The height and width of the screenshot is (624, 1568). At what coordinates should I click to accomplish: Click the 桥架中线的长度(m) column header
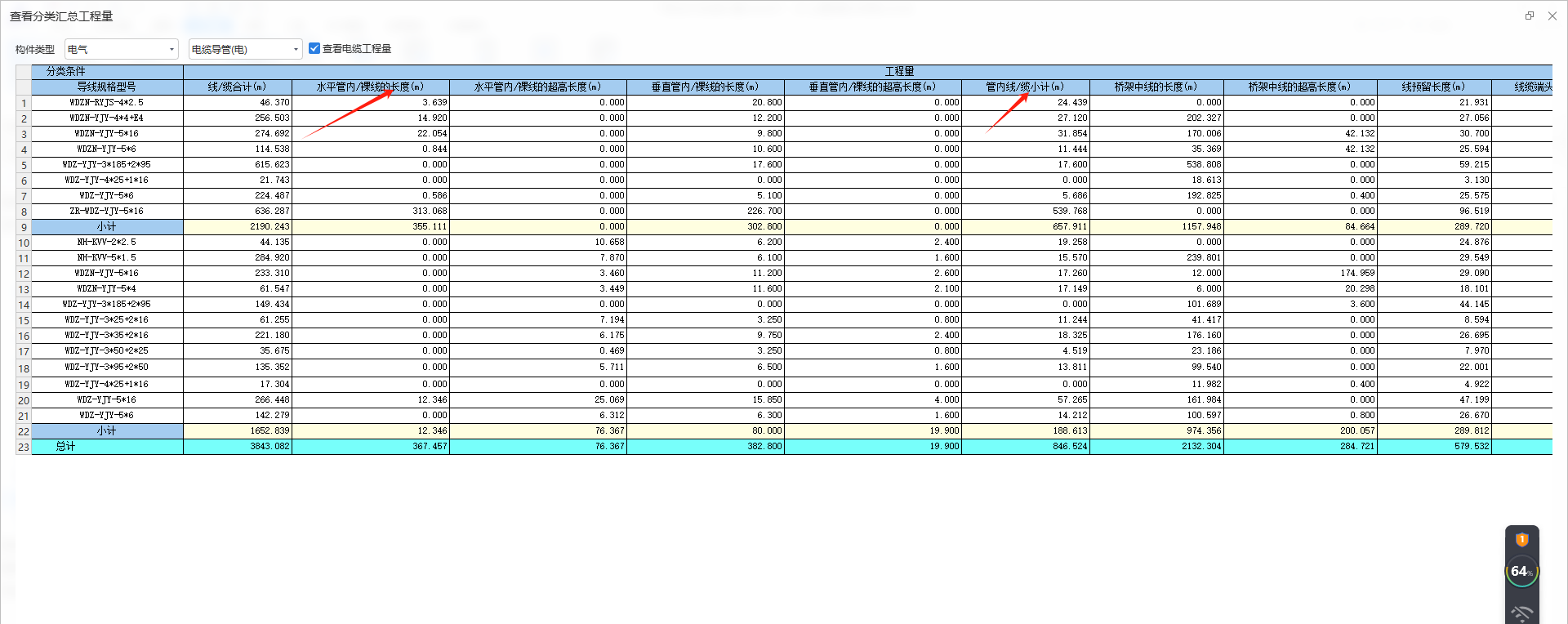tap(1156, 87)
